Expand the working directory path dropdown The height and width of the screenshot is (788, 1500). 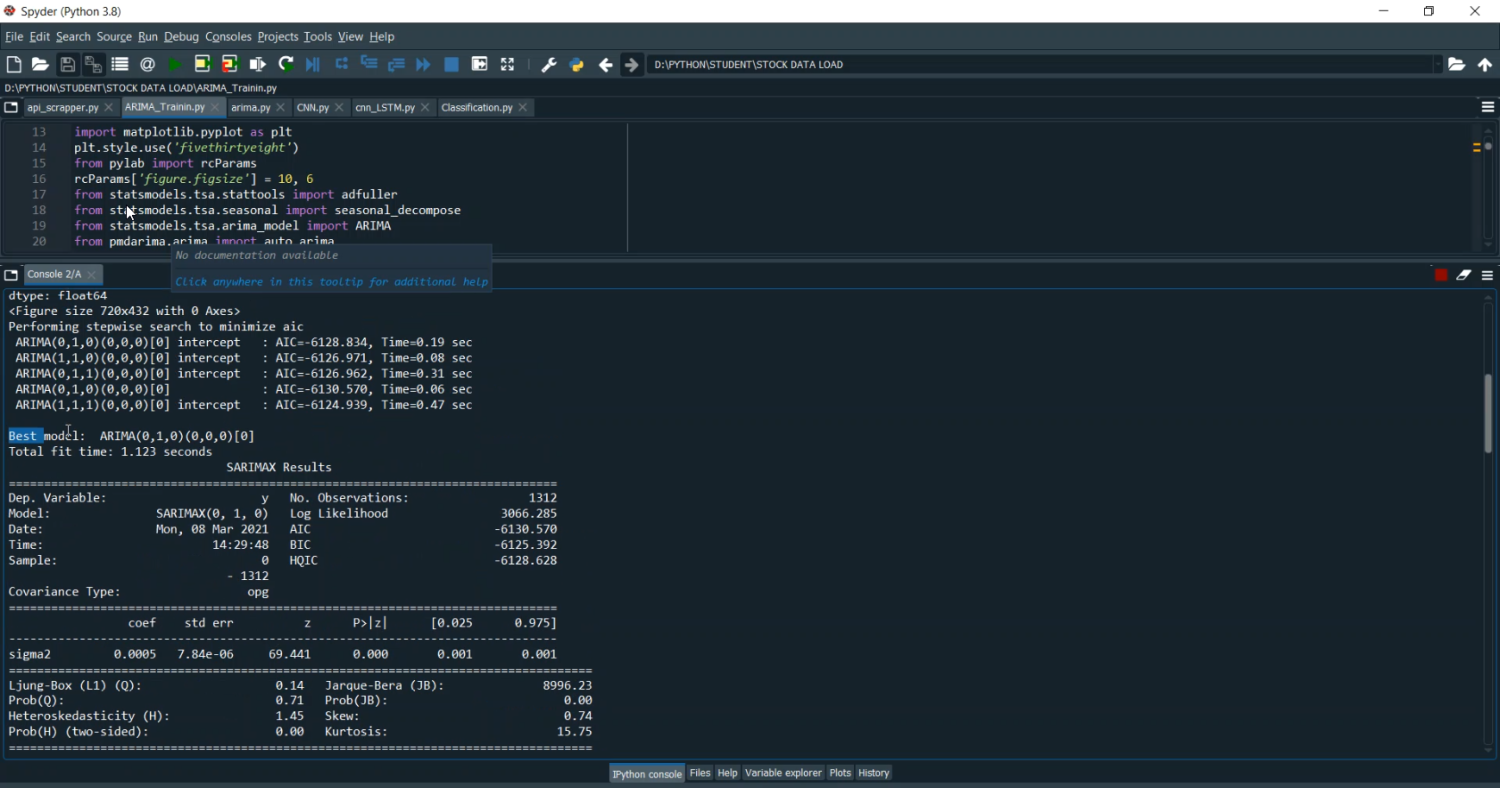[x=1438, y=64]
